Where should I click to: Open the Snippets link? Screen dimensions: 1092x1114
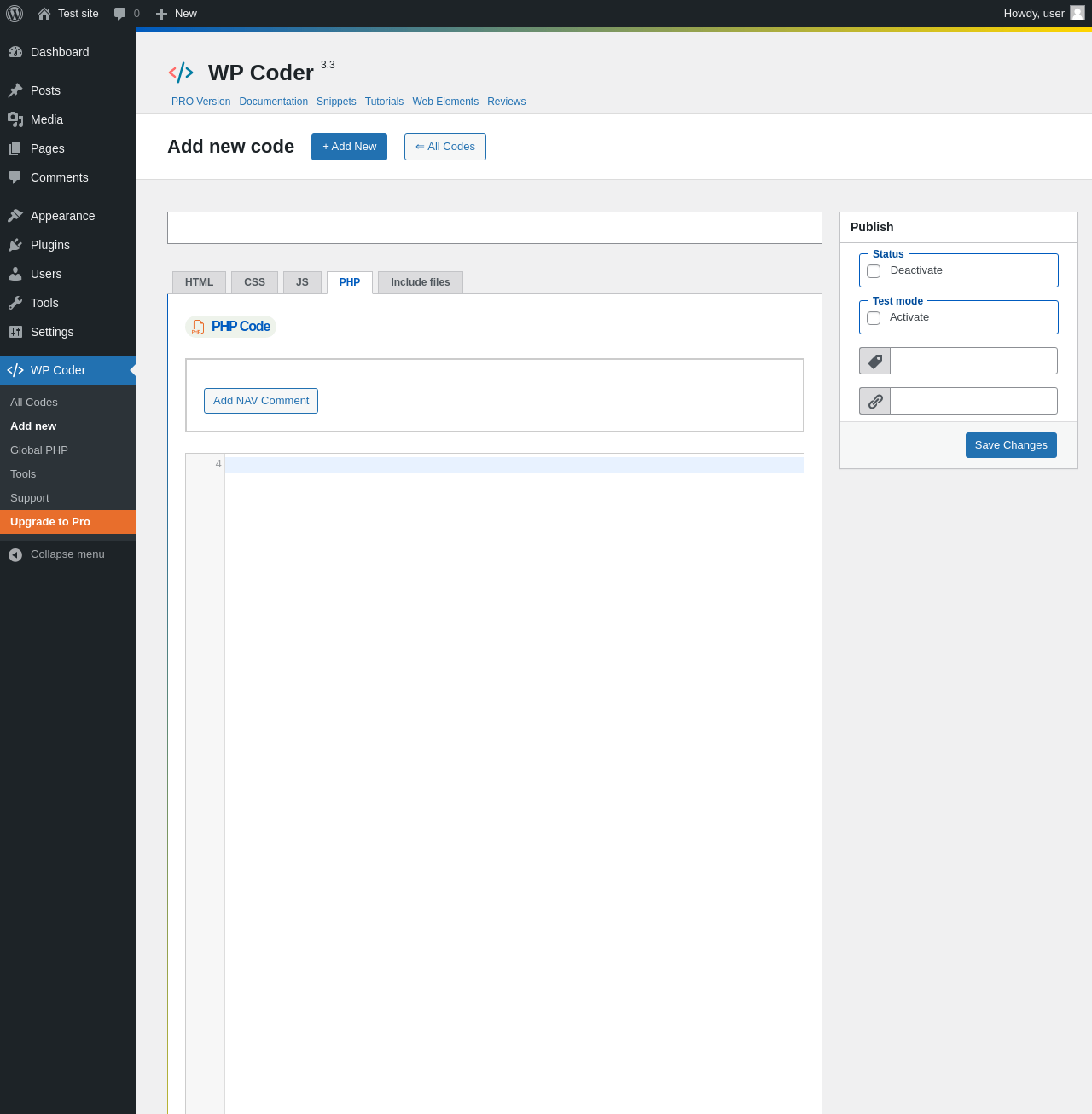tap(336, 102)
